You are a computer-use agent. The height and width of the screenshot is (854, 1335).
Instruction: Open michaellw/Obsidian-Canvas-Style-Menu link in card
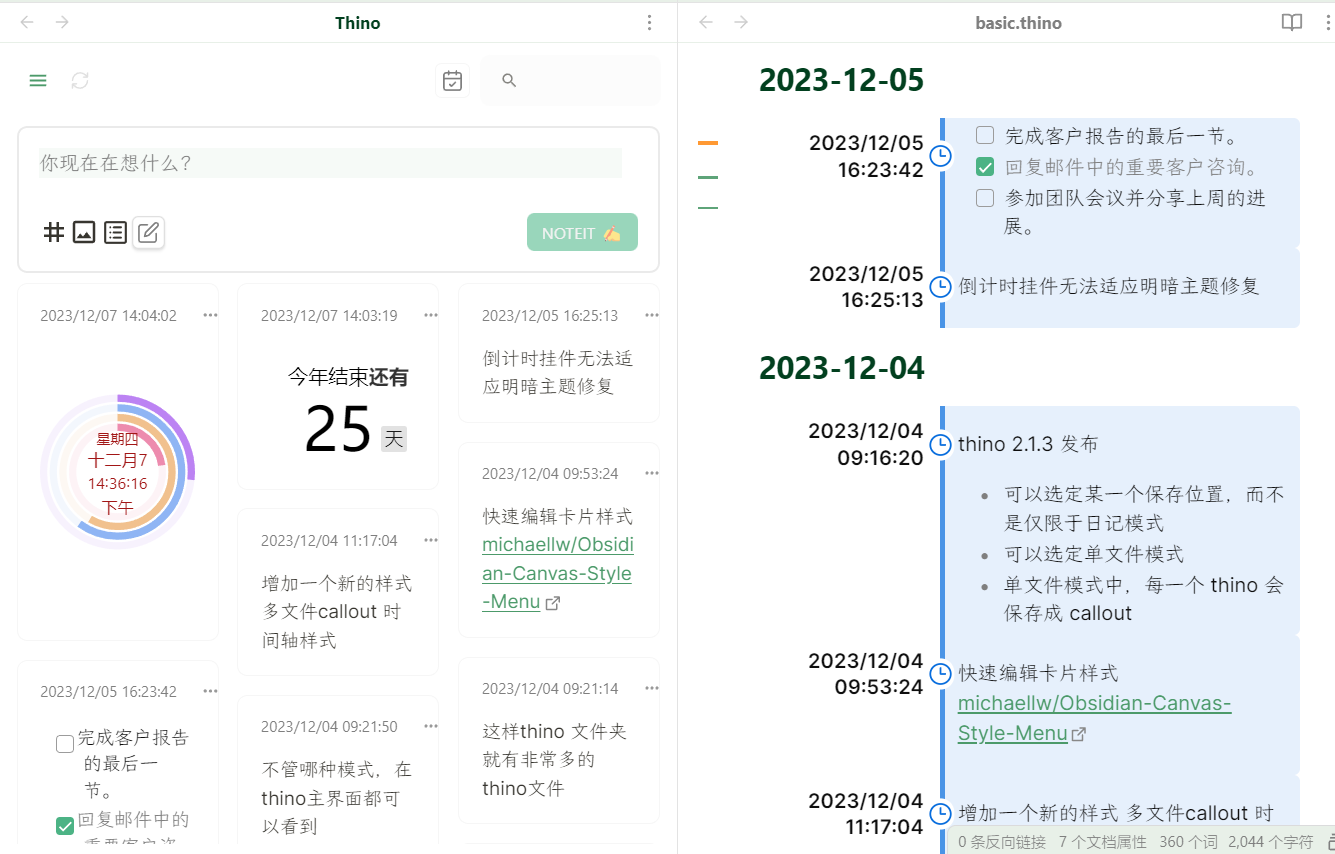pyautogui.click(x=557, y=574)
